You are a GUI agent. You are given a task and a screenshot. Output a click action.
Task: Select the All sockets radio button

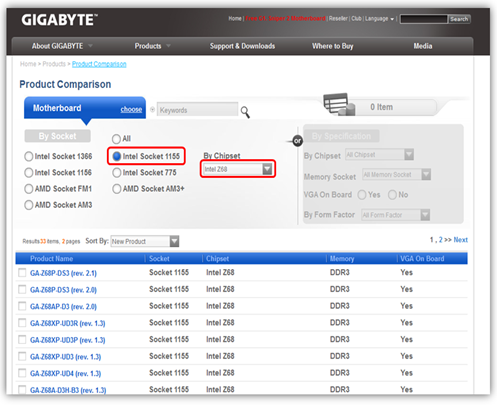pos(116,139)
